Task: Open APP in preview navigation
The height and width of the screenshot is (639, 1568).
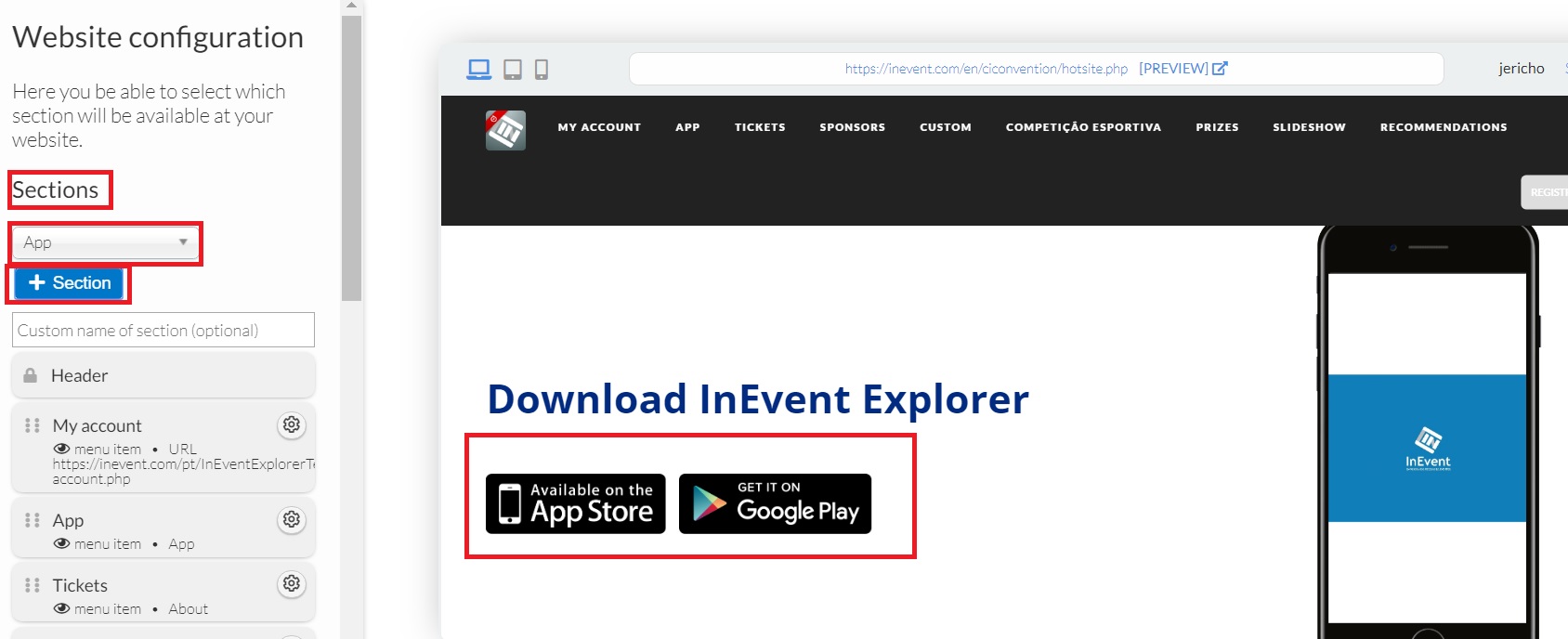Action: (687, 127)
